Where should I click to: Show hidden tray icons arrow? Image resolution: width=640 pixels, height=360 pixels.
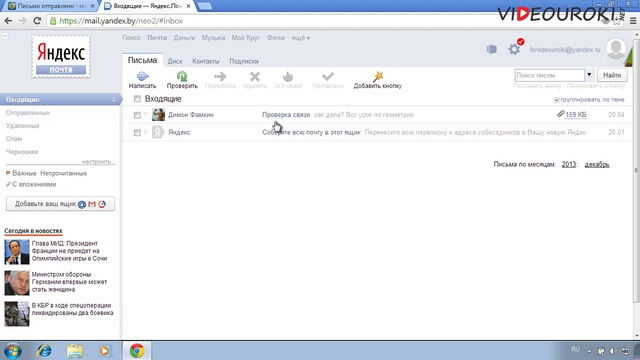(589, 351)
